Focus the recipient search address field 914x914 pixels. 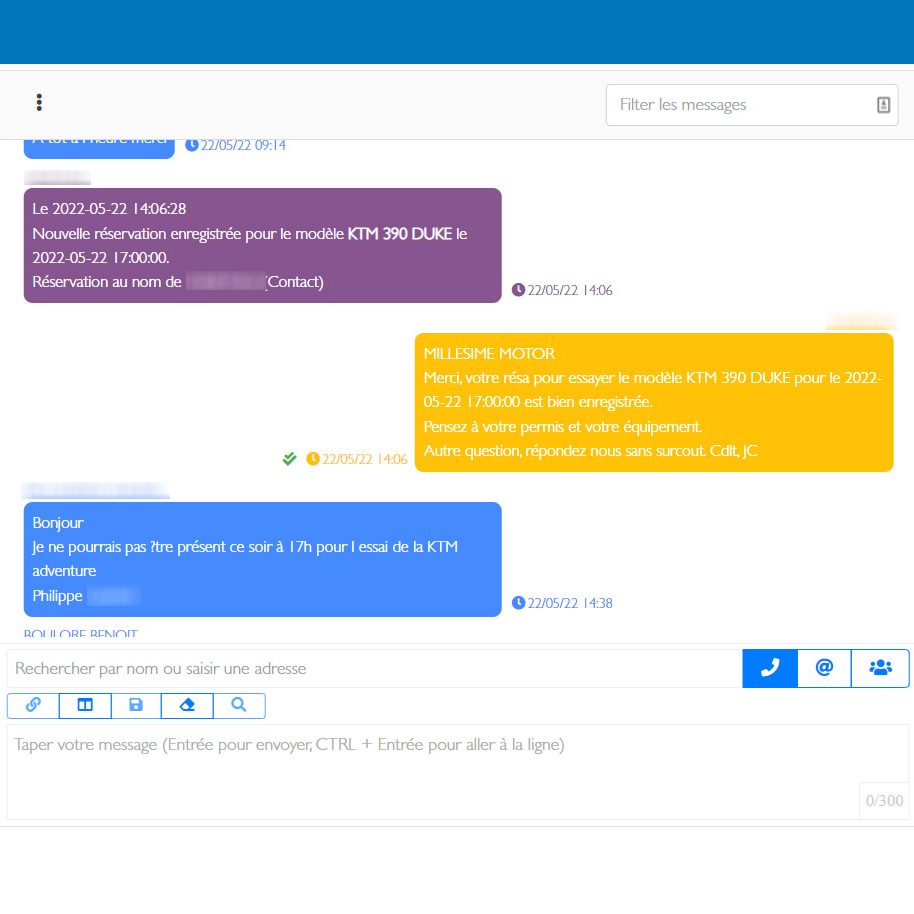[375, 668]
